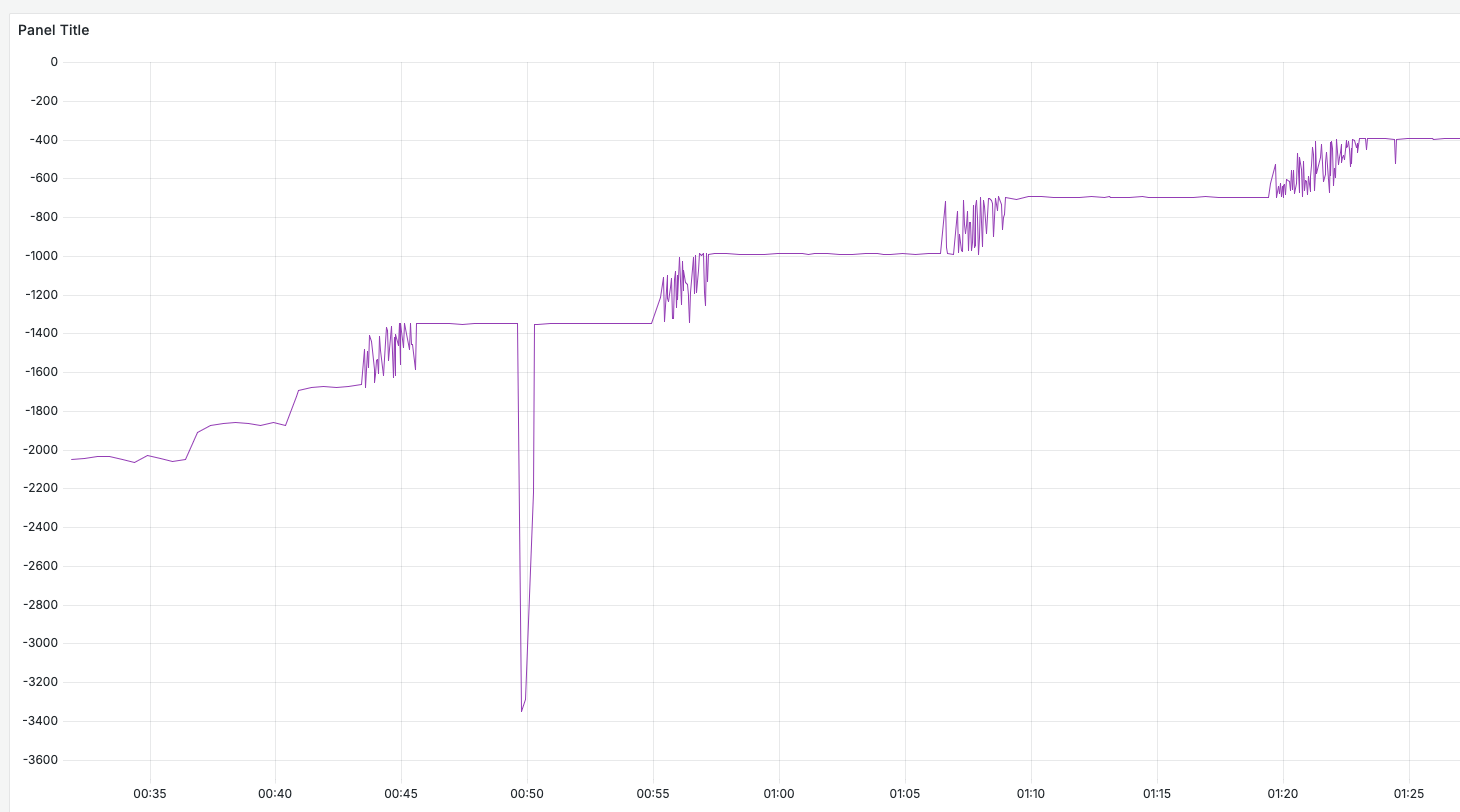Click the 00:35 time axis label
1460x812 pixels.
tap(149, 794)
